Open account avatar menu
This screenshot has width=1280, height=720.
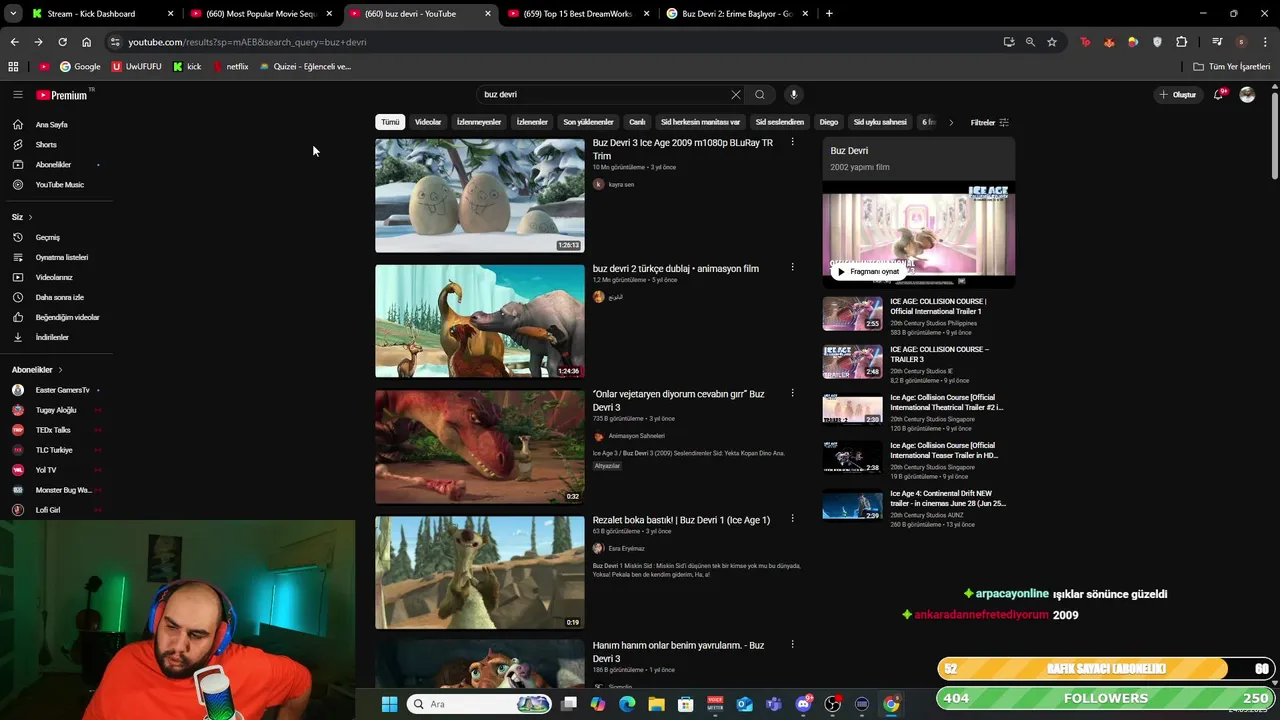pyautogui.click(x=1247, y=94)
